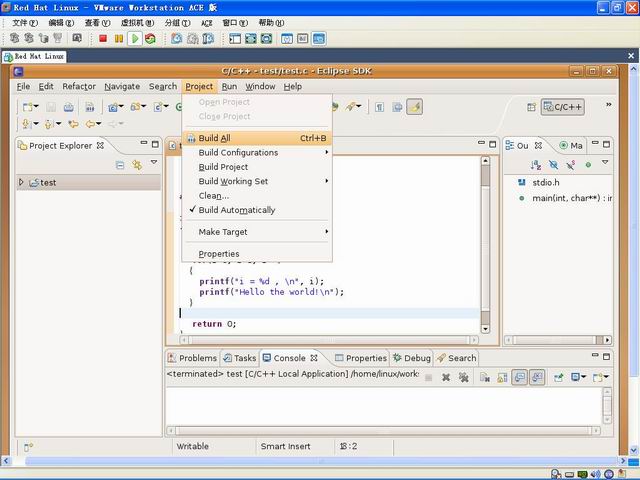Toggle Mark Occurrences highlighter in toolbar
This screenshot has width=640, height=480.
pyautogui.click(x=414, y=107)
